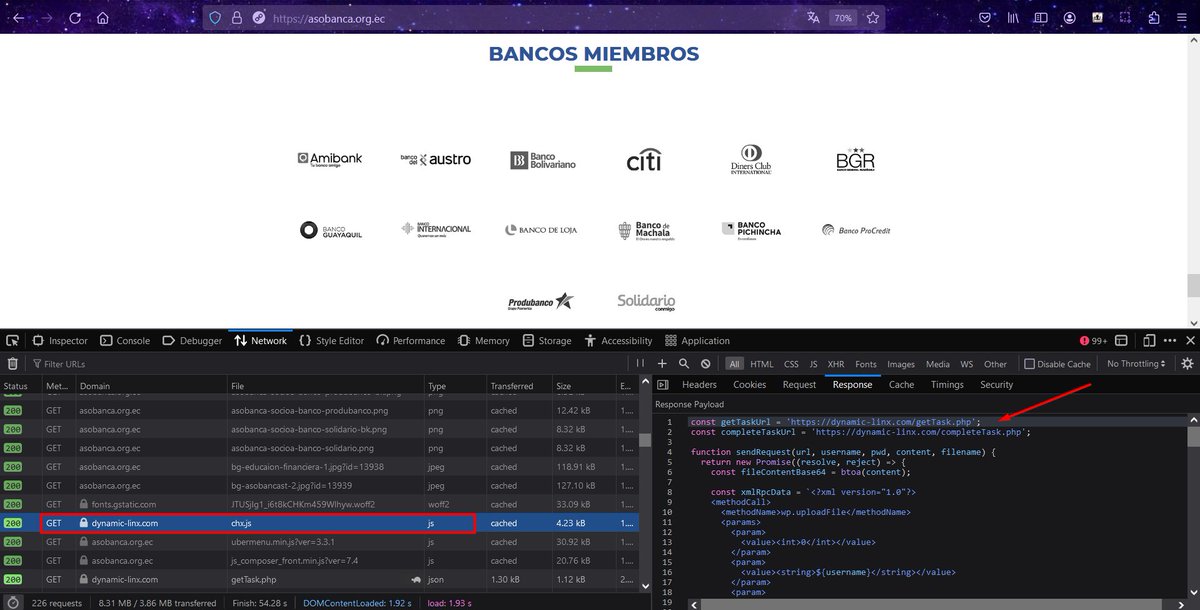Open the browser home page
1200x610 pixels.
point(103,18)
